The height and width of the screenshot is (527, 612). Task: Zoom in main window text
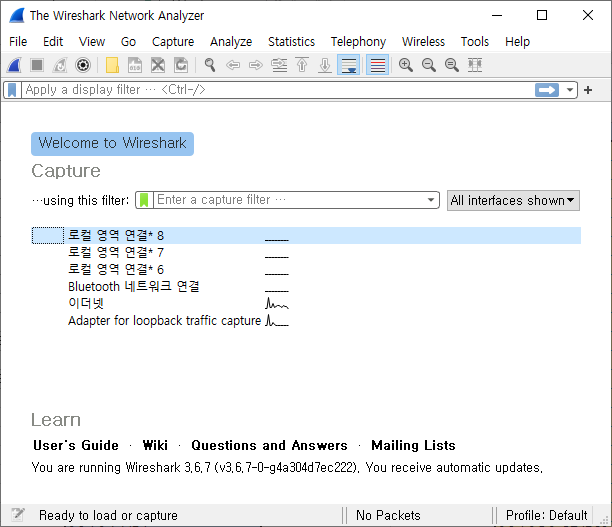coord(406,65)
